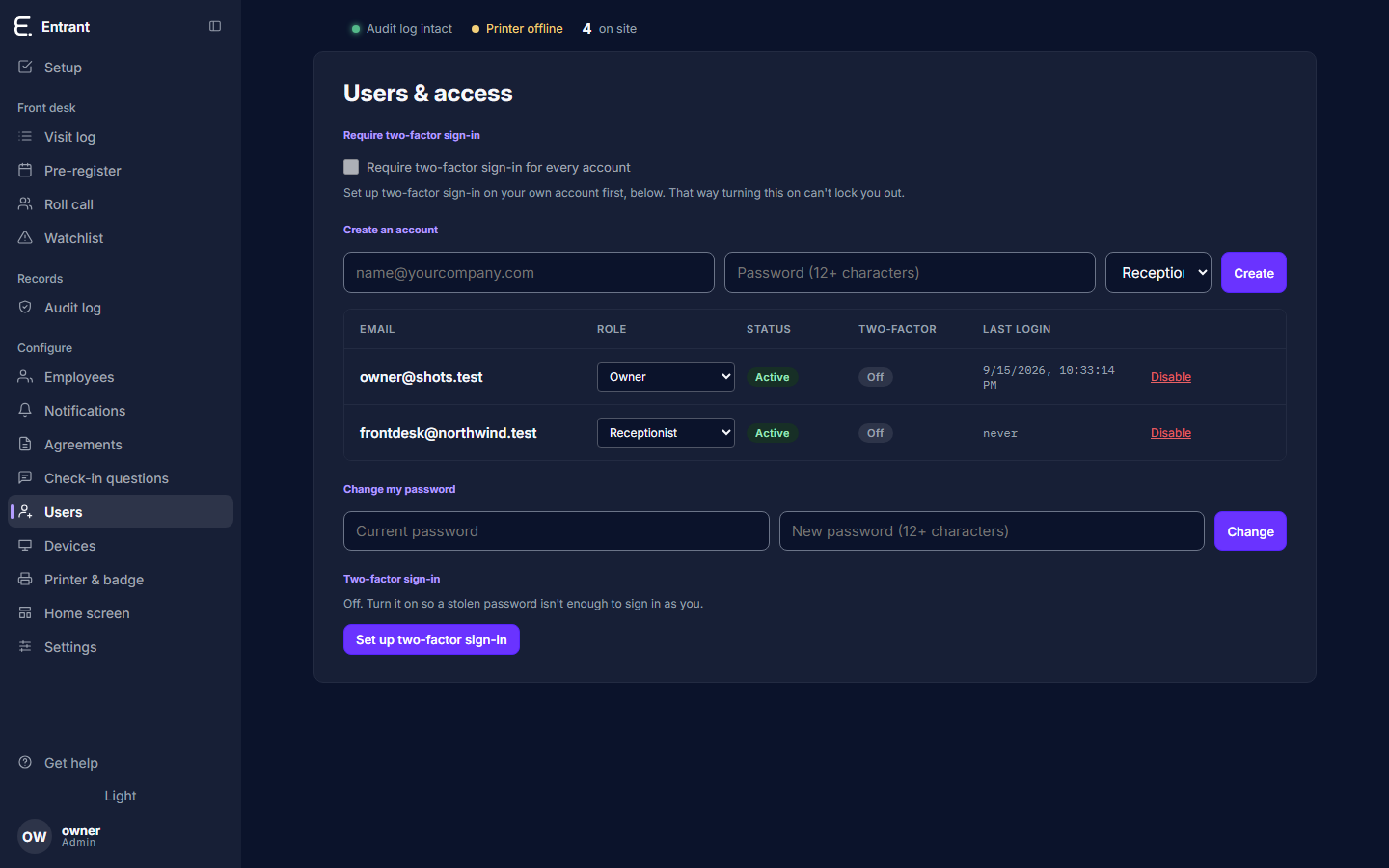This screenshot has width=1389, height=868.
Task: Open role dropdown for owner@shots.test
Action: pyautogui.click(x=666, y=376)
